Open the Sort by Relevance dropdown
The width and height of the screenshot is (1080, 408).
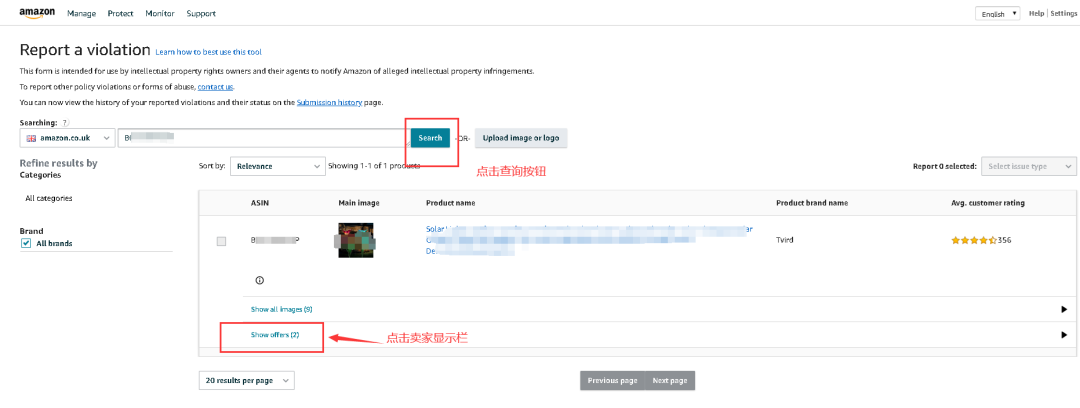278,166
